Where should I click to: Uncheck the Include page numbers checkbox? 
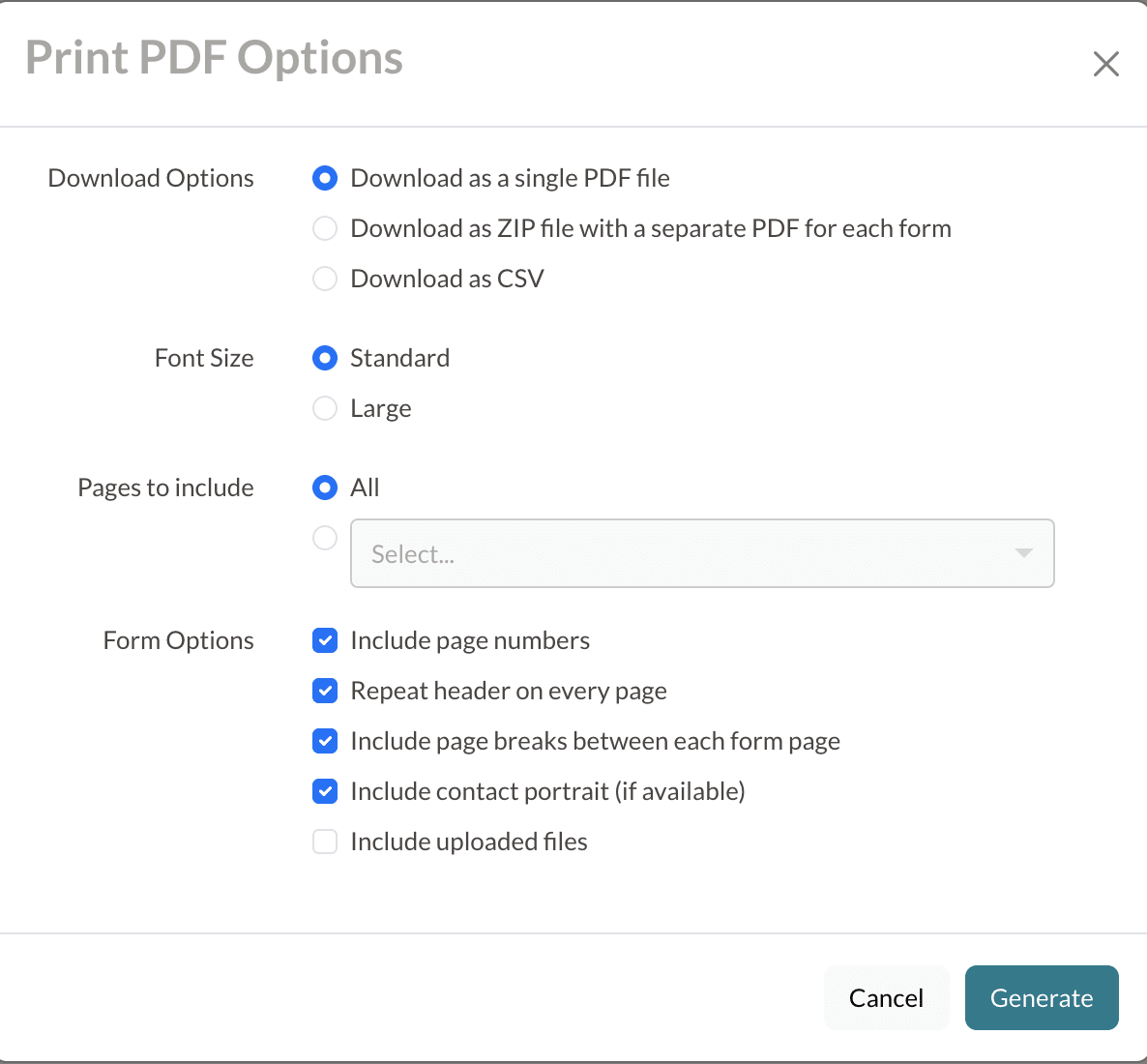(x=325, y=640)
